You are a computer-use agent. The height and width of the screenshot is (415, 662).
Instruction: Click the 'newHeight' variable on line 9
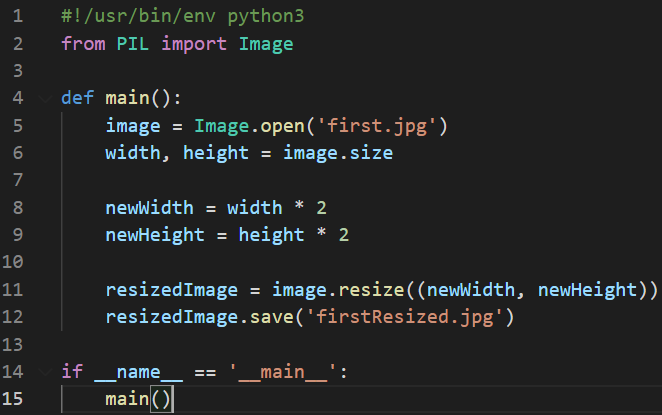[155, 235]
